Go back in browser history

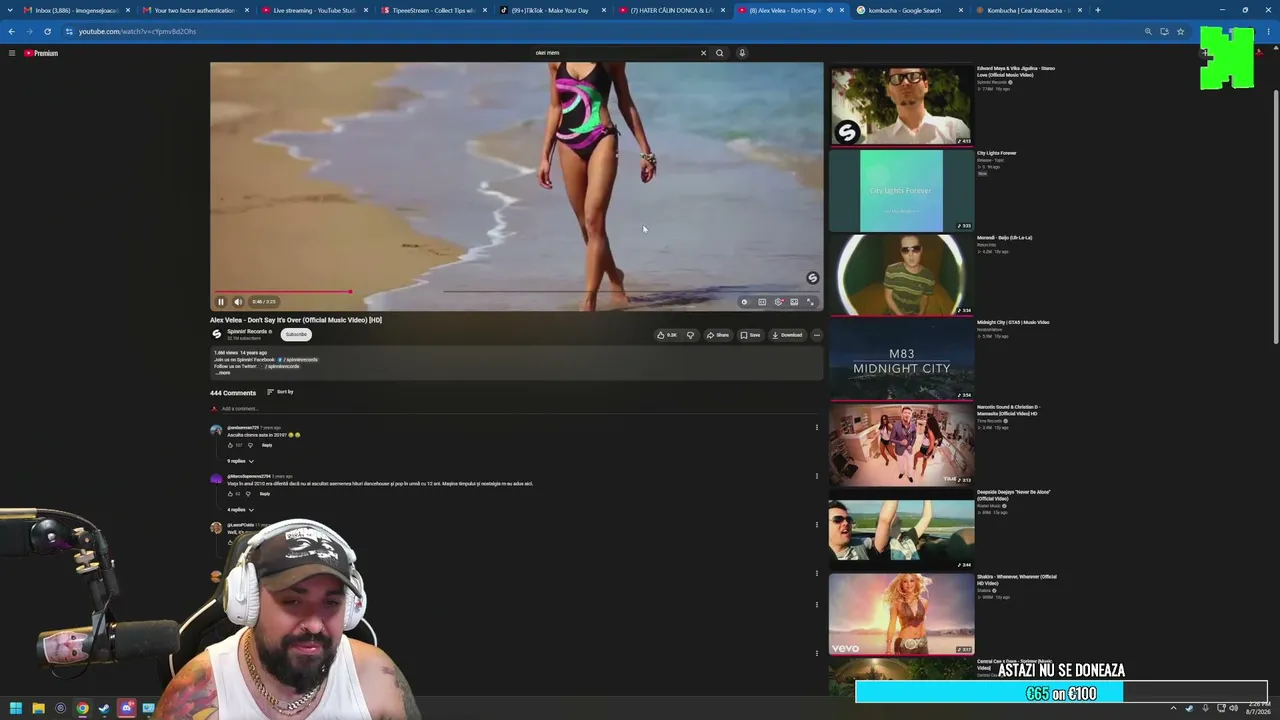(12, 31)
